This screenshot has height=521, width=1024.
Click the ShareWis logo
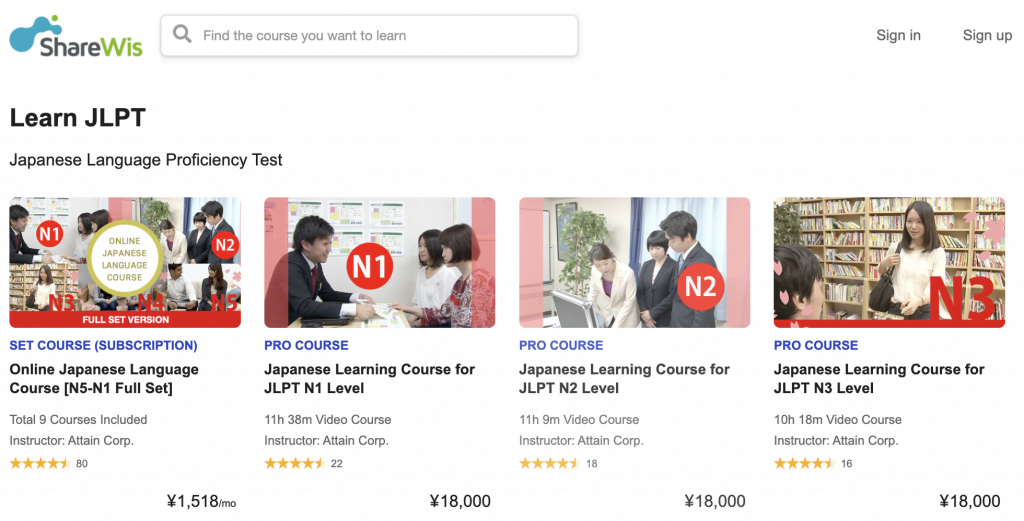pos(76,36)
